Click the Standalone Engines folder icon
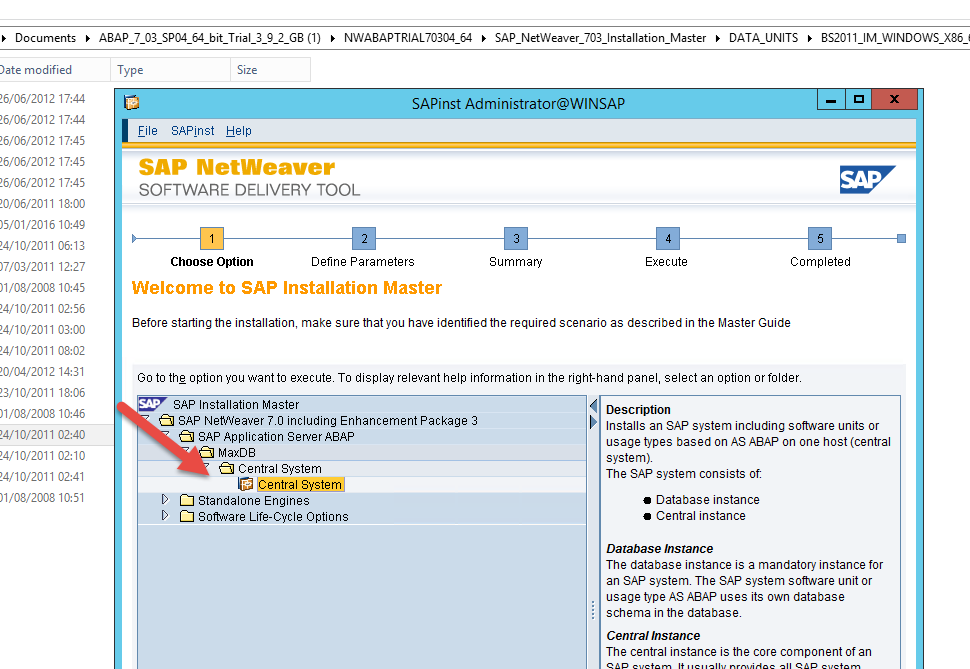Image resolution: width=970 pixels, height=669 pixels. coord(187,501)
